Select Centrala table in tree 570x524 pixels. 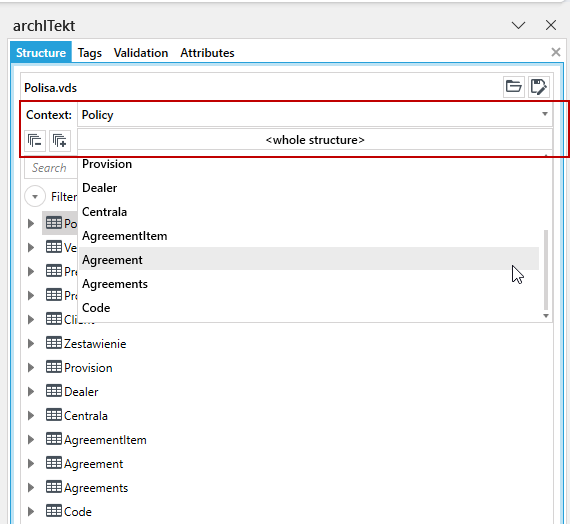[x=77, y=416]
